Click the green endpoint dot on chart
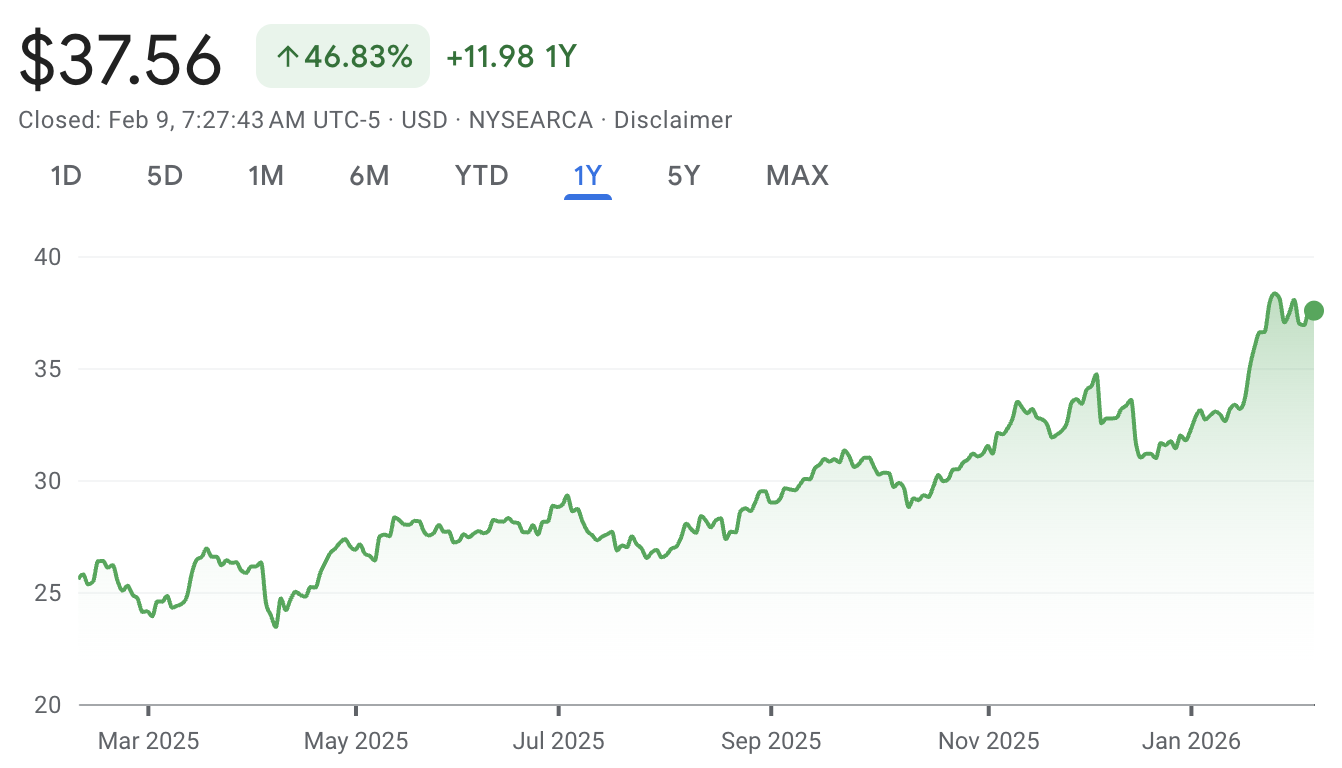 pyautogui.click(x=1314, y=310)
